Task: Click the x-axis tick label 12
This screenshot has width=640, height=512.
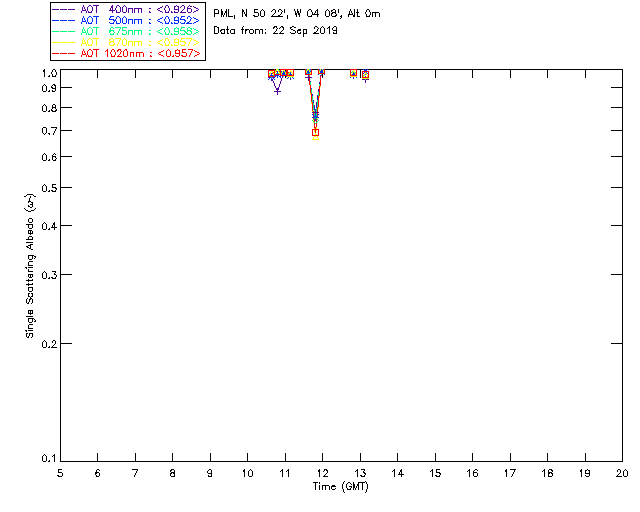Action: (x=322, y=473)
